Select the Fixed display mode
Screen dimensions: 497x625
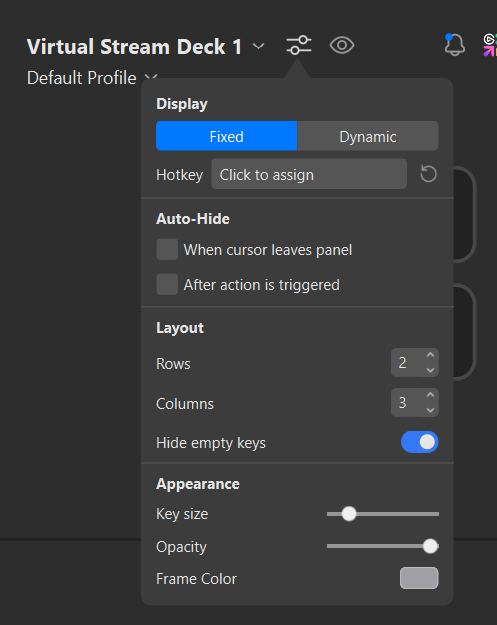point(226,136)
